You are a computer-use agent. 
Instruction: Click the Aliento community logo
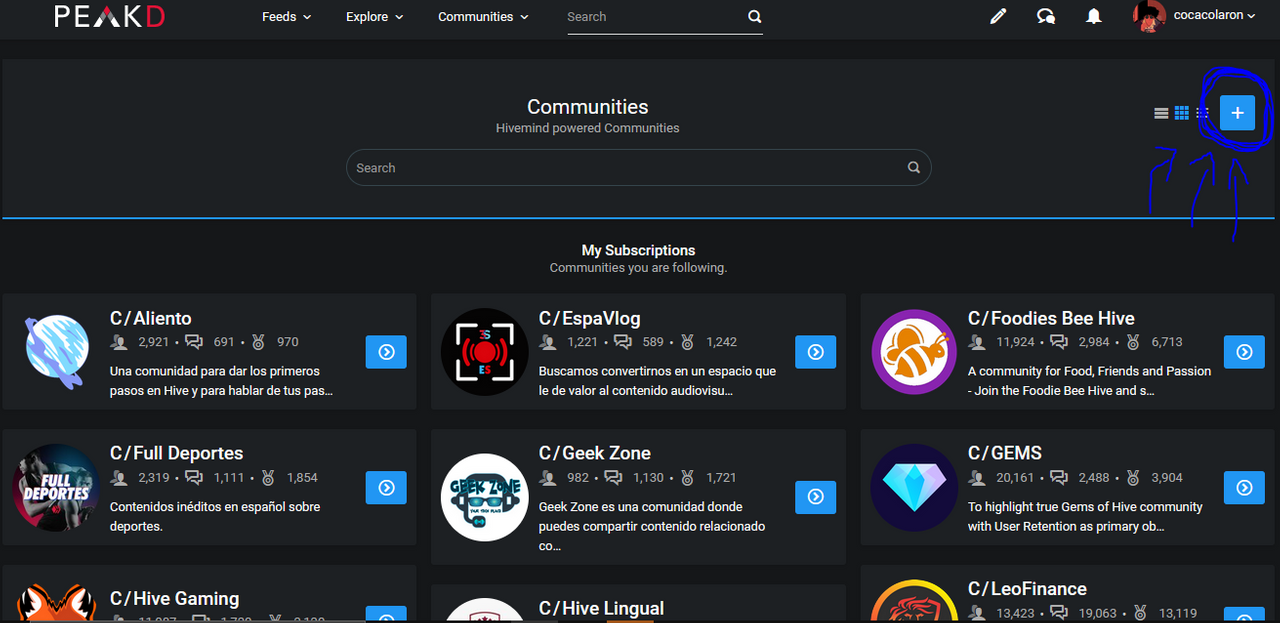56,352
